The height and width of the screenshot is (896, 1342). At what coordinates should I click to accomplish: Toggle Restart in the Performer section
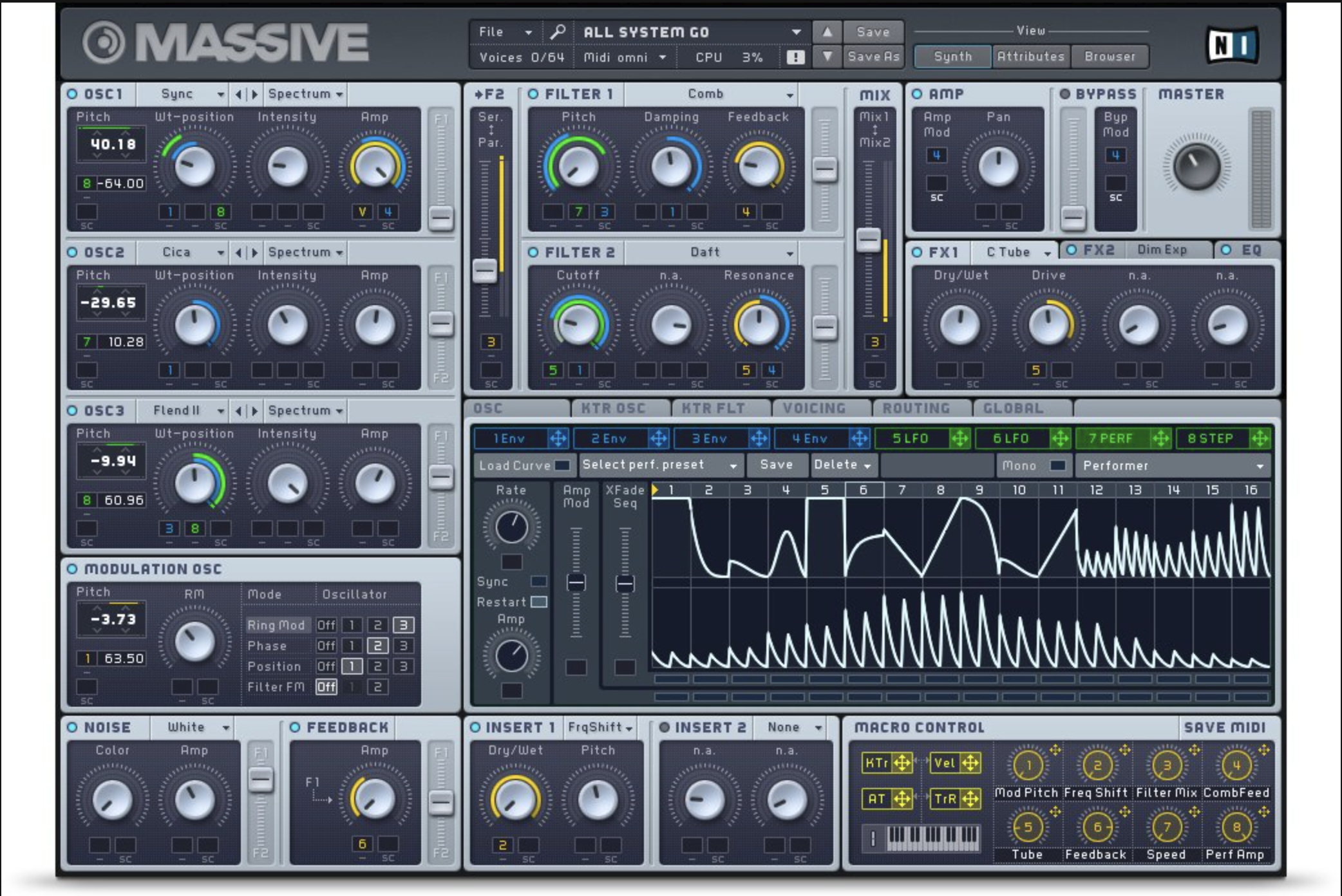pos(538,602)
